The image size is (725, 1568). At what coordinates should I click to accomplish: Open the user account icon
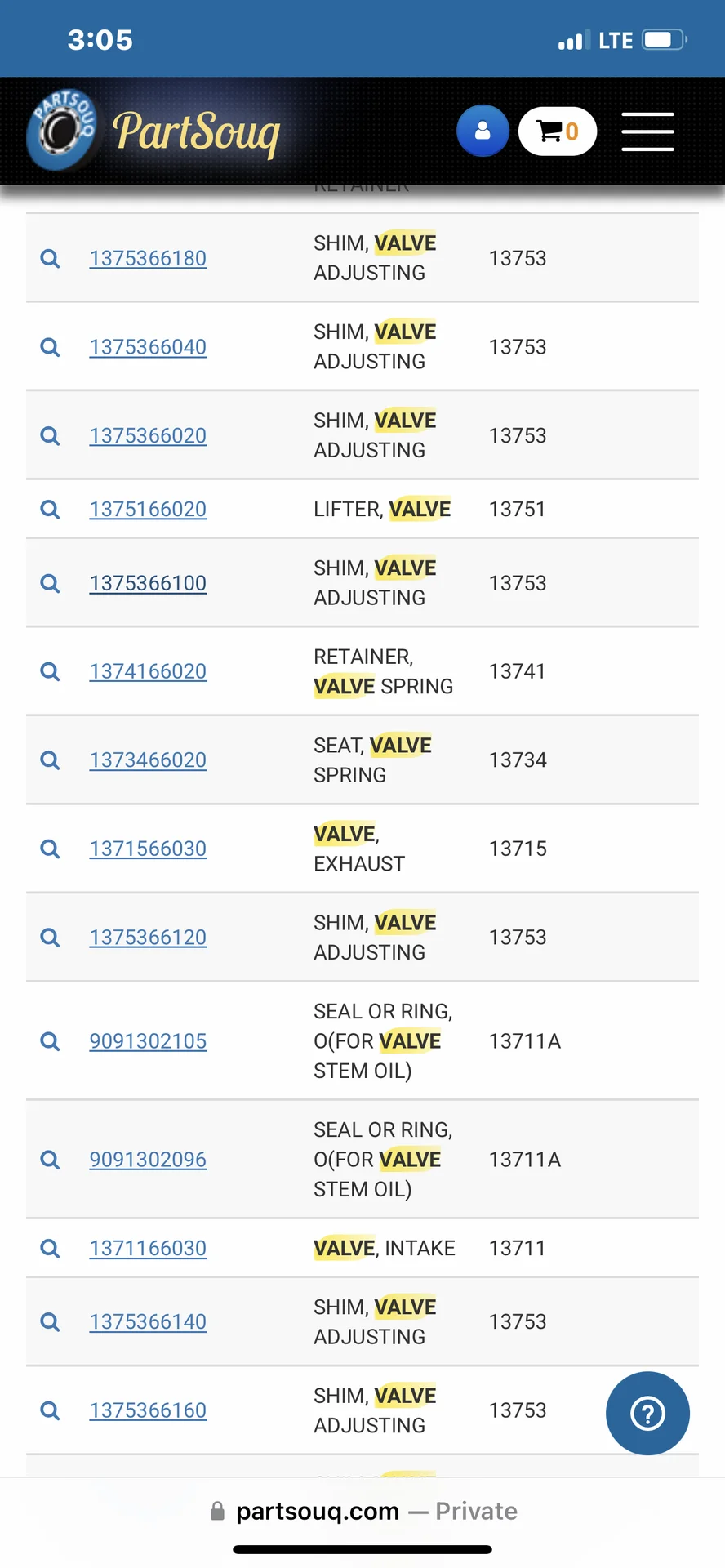tap(483, 131)
